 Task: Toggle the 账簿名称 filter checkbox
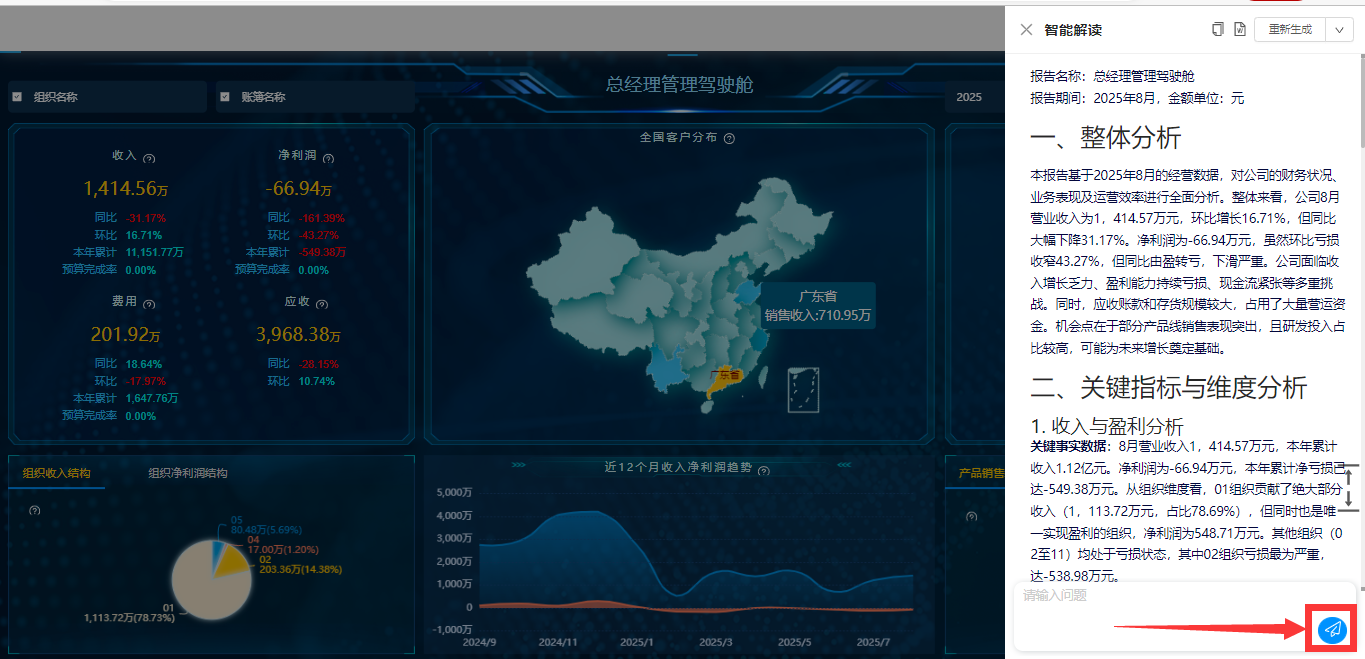click(224, 97)
